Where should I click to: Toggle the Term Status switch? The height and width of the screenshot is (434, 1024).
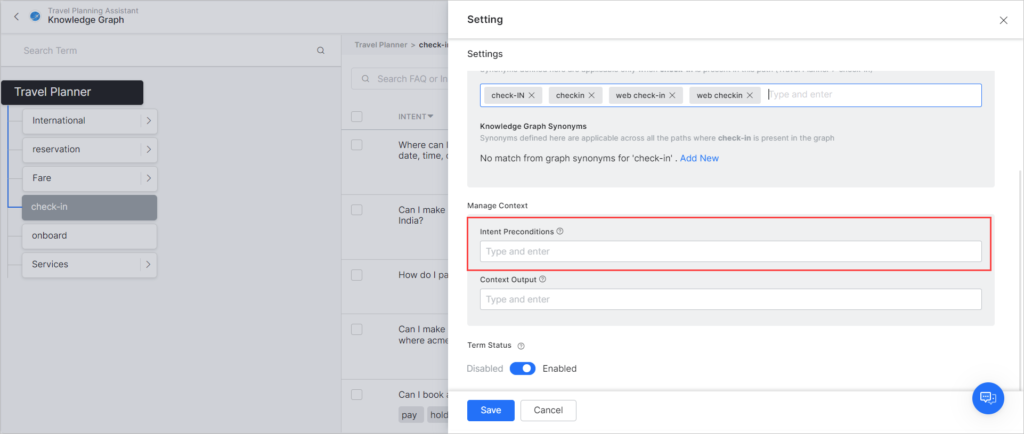point(522,368)
